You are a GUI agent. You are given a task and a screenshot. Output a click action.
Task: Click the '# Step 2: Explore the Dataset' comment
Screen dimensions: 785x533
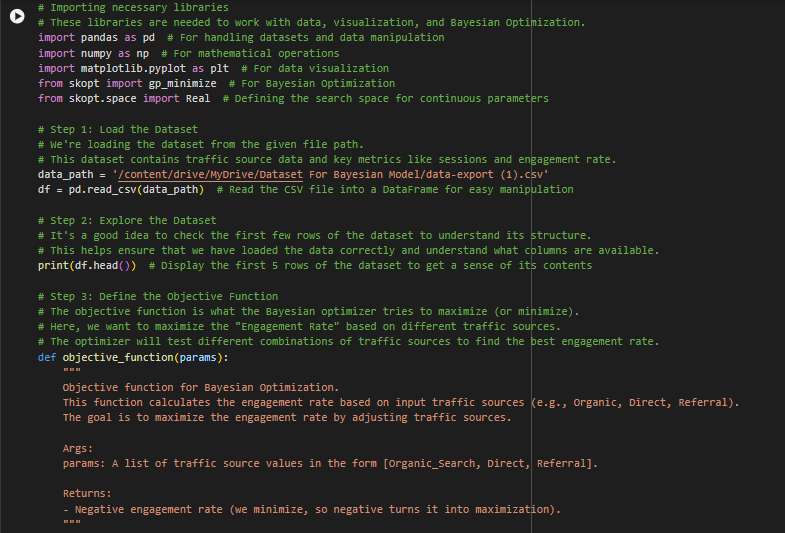click(127, 220)
